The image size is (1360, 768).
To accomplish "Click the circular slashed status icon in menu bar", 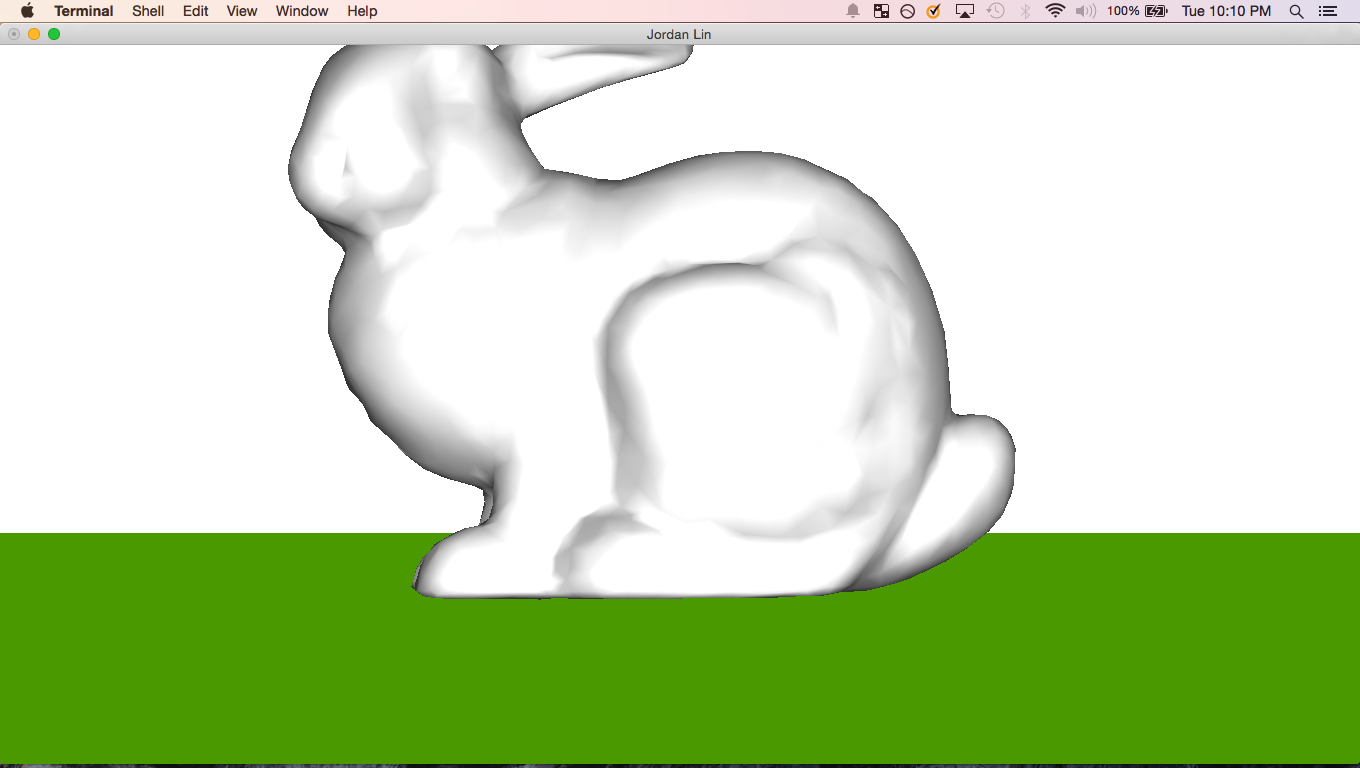I will pos(907,11).
